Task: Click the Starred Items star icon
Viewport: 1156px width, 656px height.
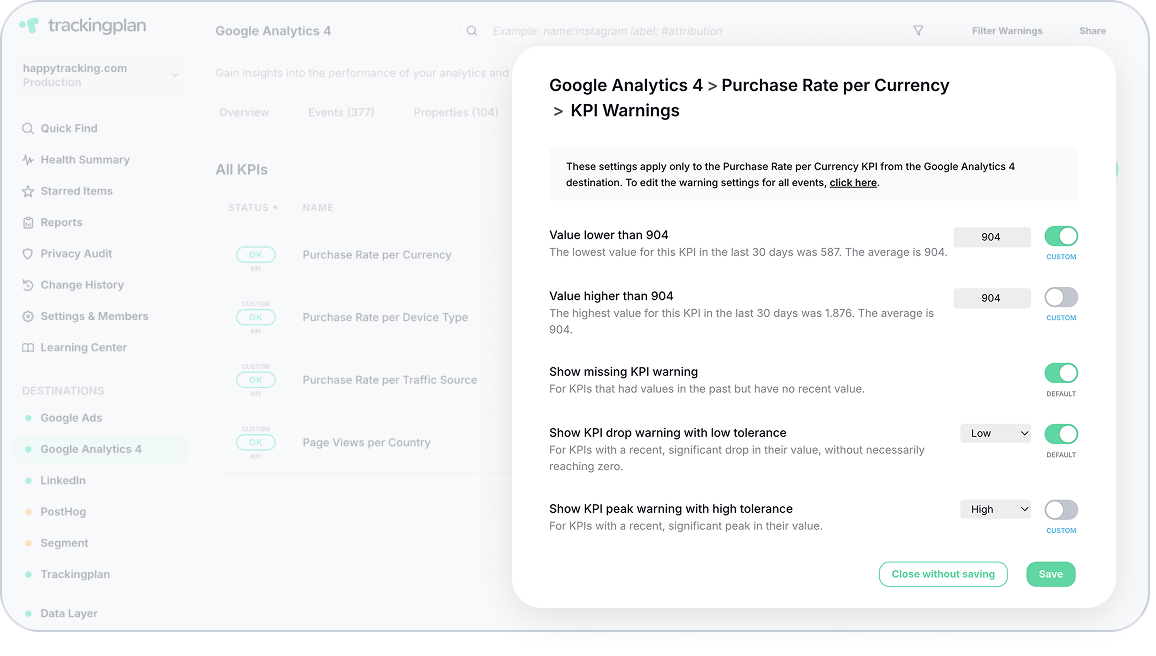Action: point(28,191)
